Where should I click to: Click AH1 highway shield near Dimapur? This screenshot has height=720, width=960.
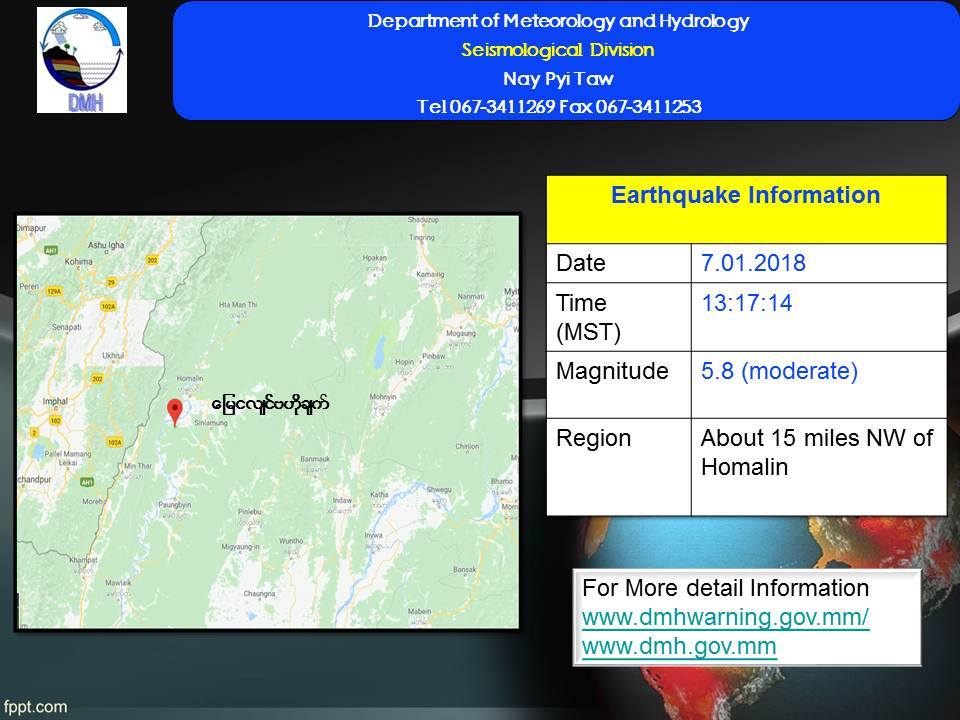(51, 250)
